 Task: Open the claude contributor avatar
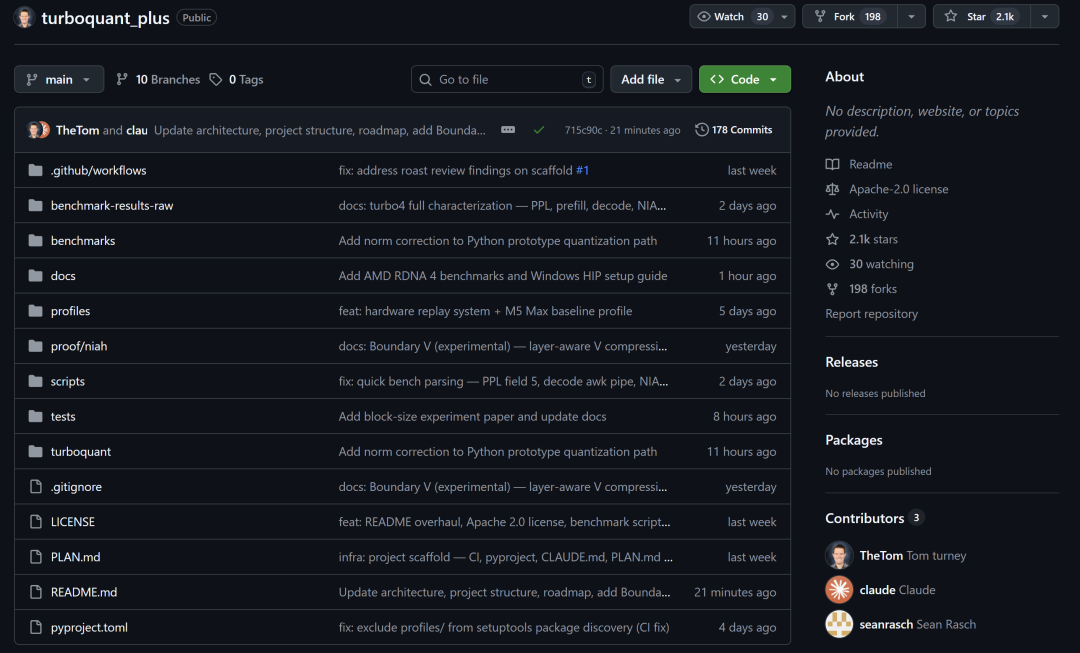839,590
